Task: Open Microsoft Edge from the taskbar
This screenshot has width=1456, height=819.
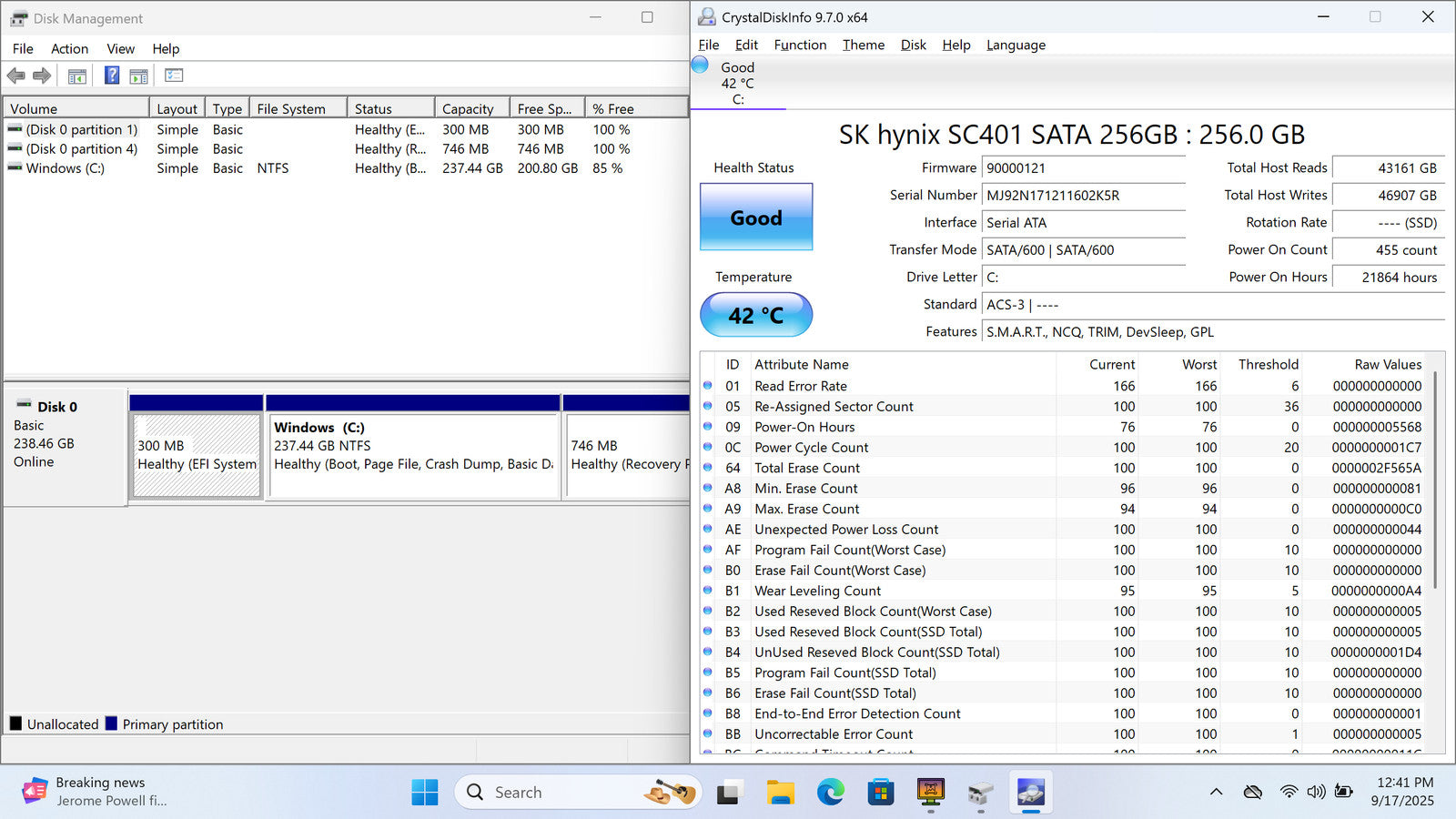Action: click(x=830, y=793)
